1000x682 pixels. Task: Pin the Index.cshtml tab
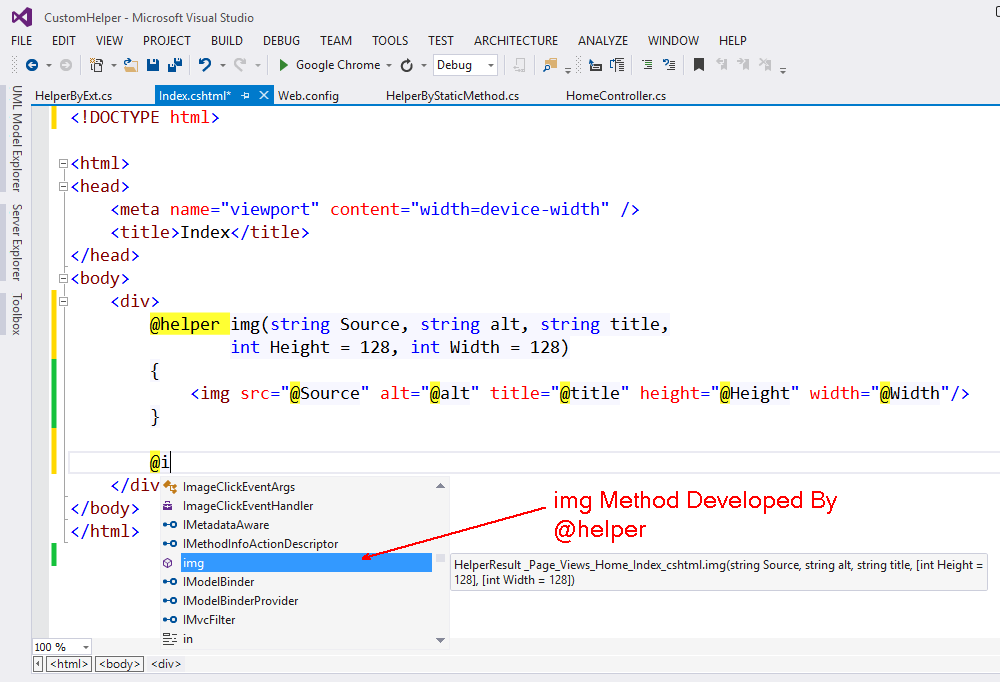click(246, 95)
